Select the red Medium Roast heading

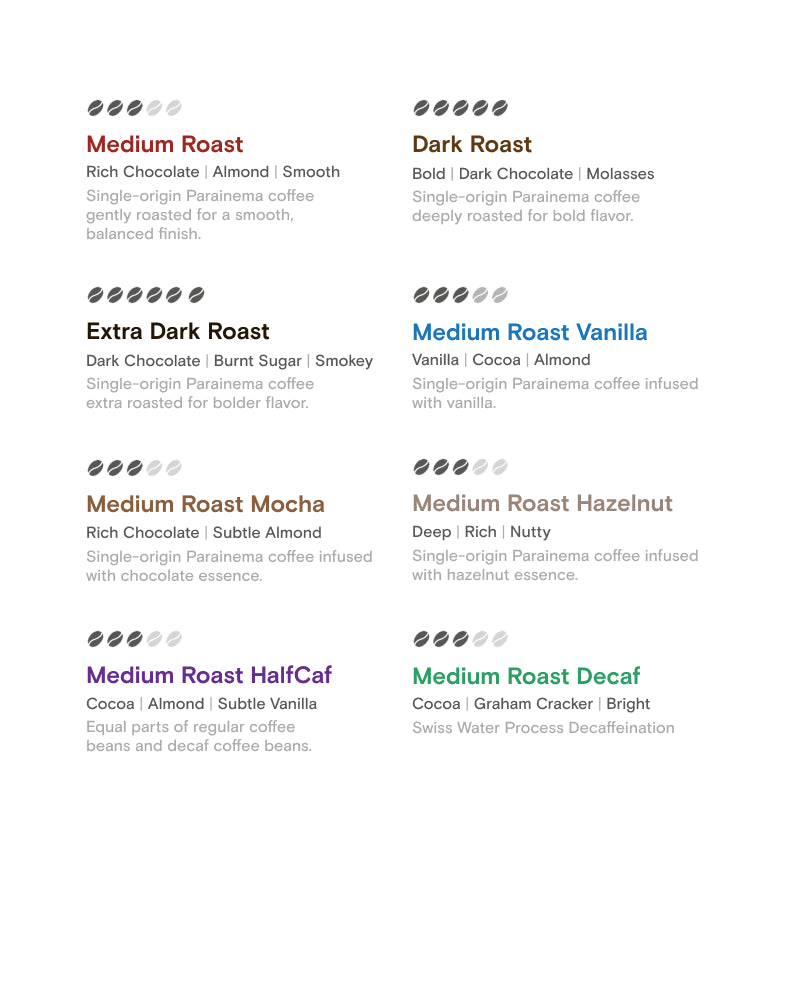165,144
